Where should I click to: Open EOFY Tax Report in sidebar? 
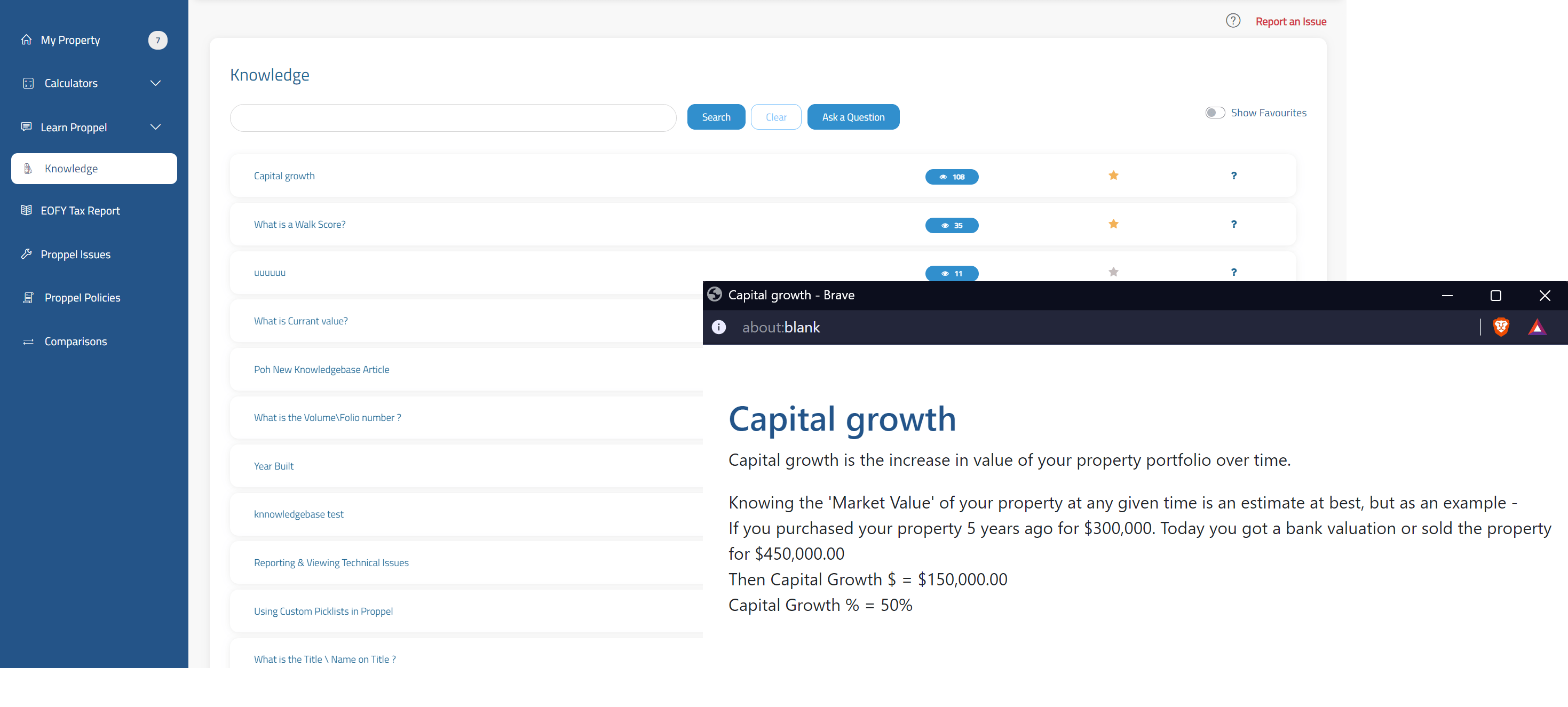click(80, 211)
